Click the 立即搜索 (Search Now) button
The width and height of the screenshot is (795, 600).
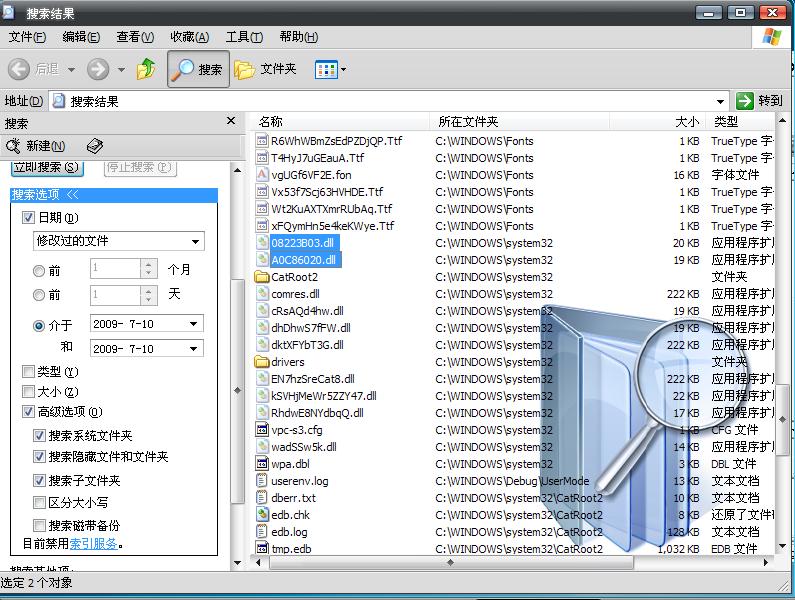click(x=46, y=167)
